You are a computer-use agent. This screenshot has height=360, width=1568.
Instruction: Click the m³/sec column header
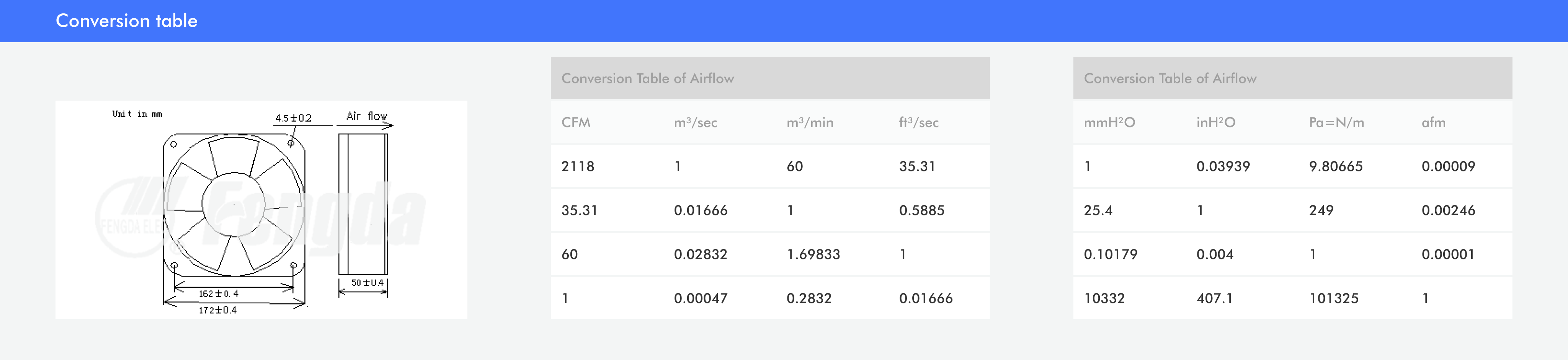tap(695, 122)
